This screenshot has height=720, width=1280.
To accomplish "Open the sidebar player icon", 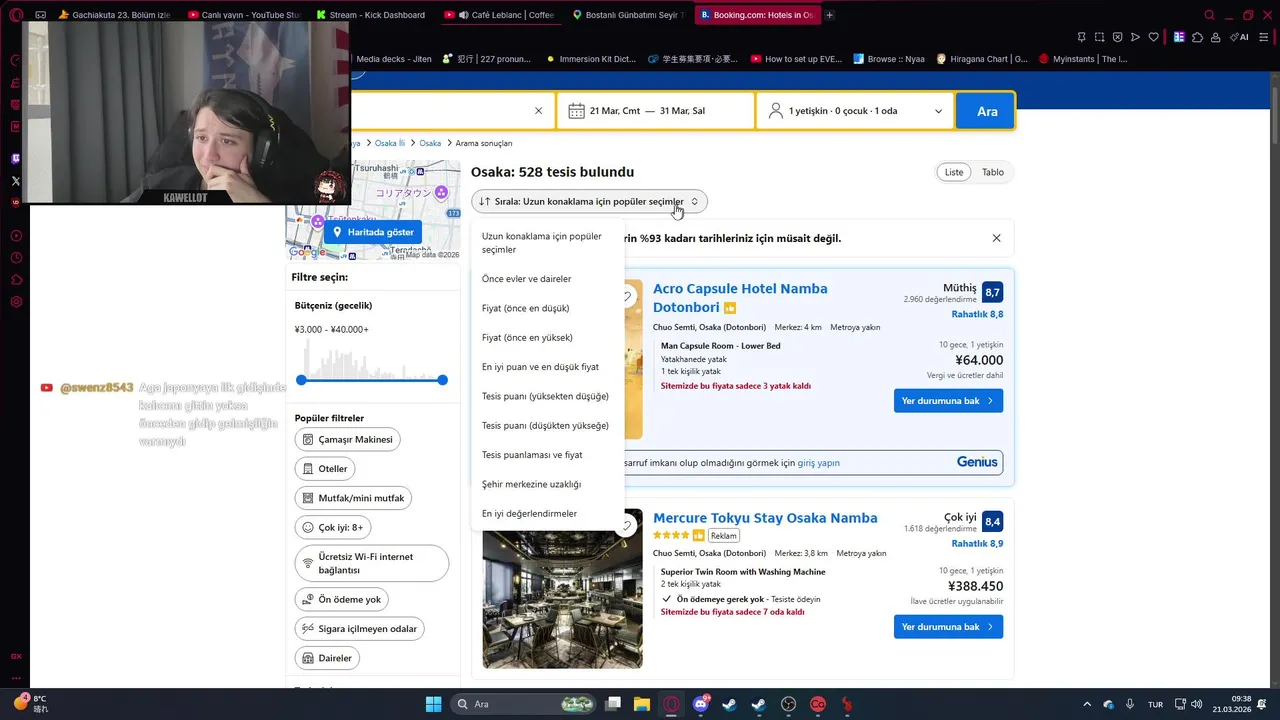I will 16,236.
